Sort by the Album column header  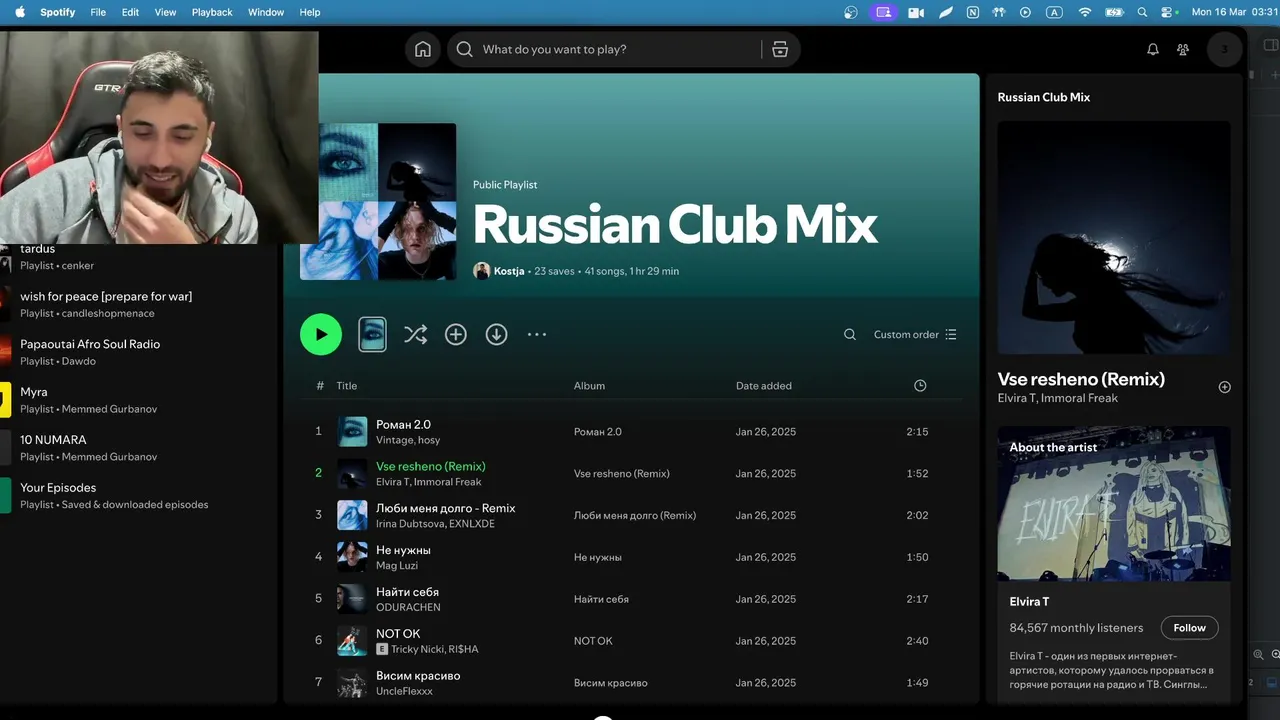(589, 386)
